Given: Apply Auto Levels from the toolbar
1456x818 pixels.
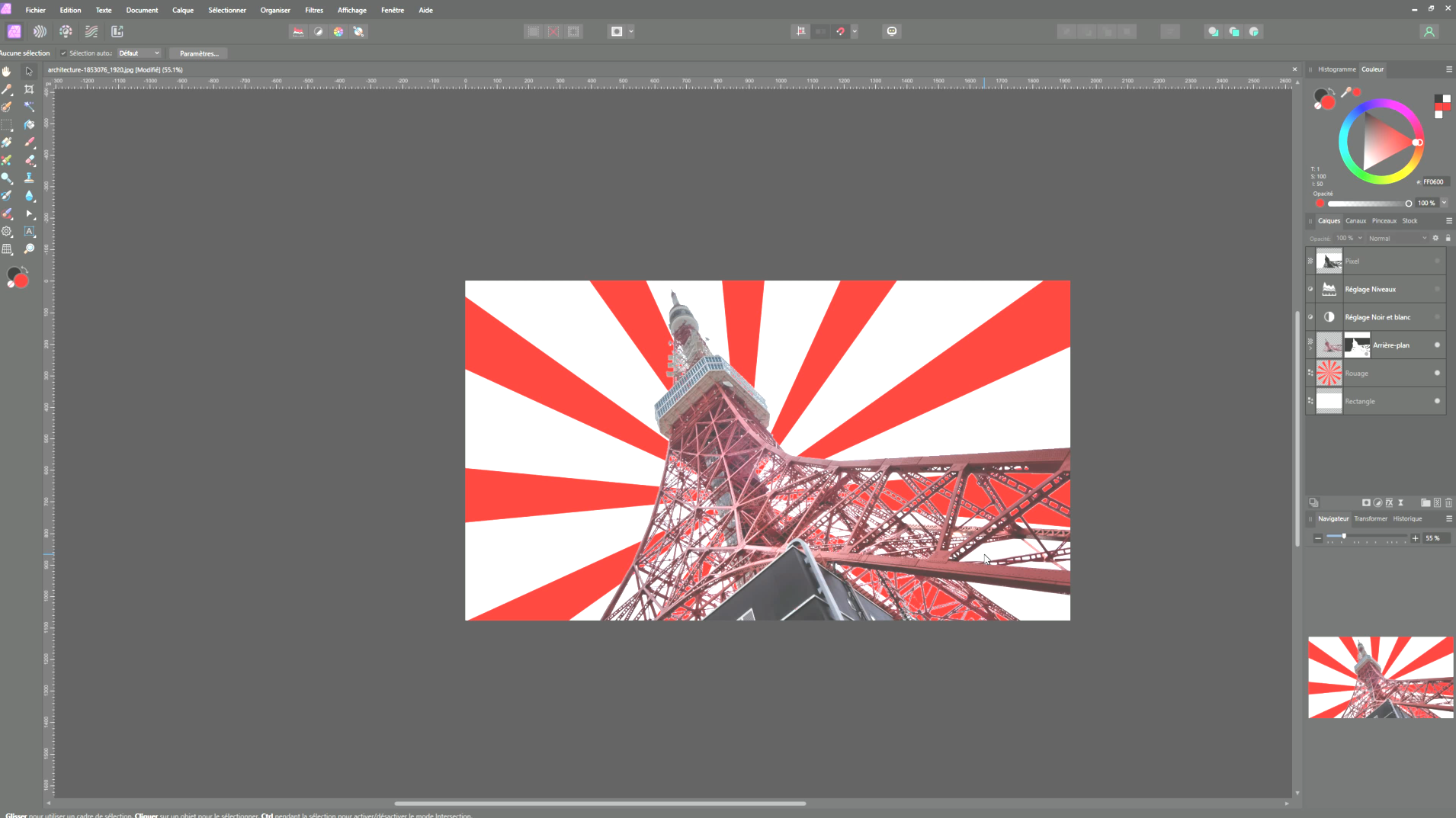Looking at the screenshot, I should (298, 31).
